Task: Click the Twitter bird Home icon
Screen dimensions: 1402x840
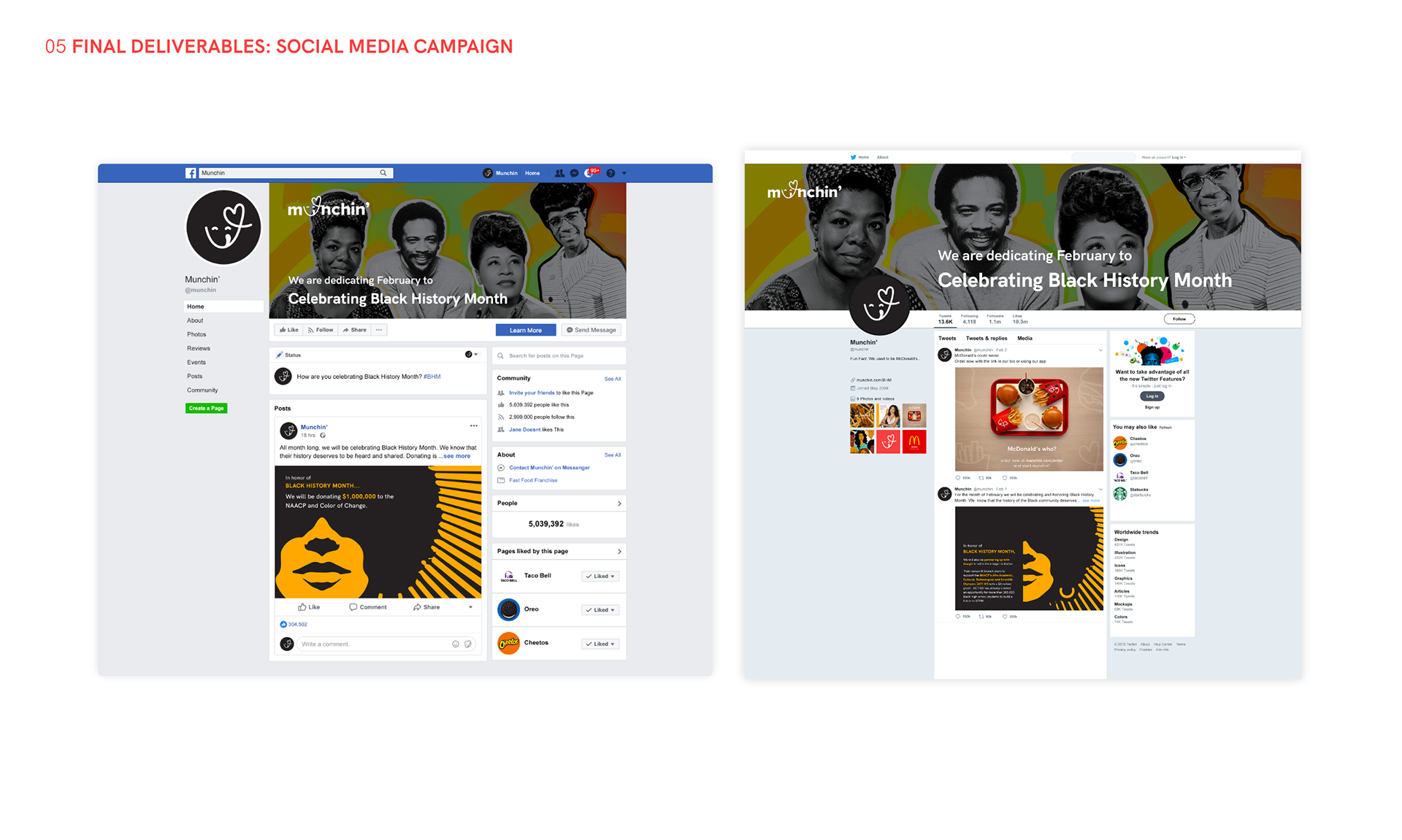Action: coord(853,157)
